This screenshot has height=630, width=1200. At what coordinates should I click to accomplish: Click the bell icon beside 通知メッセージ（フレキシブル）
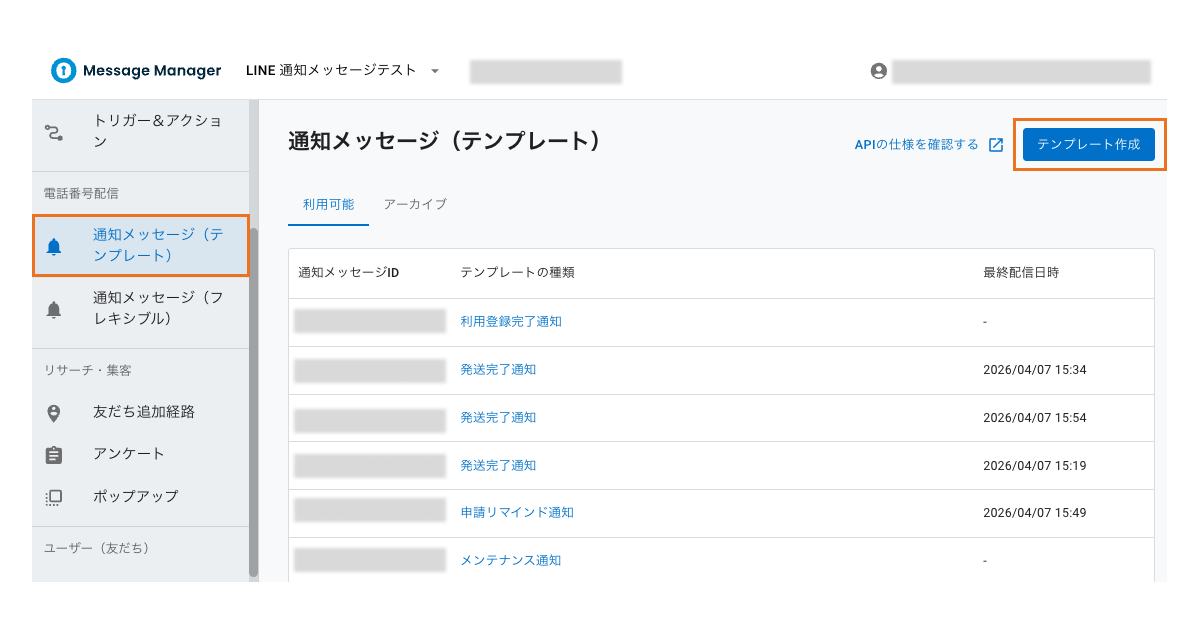click(x=55, y=306)
